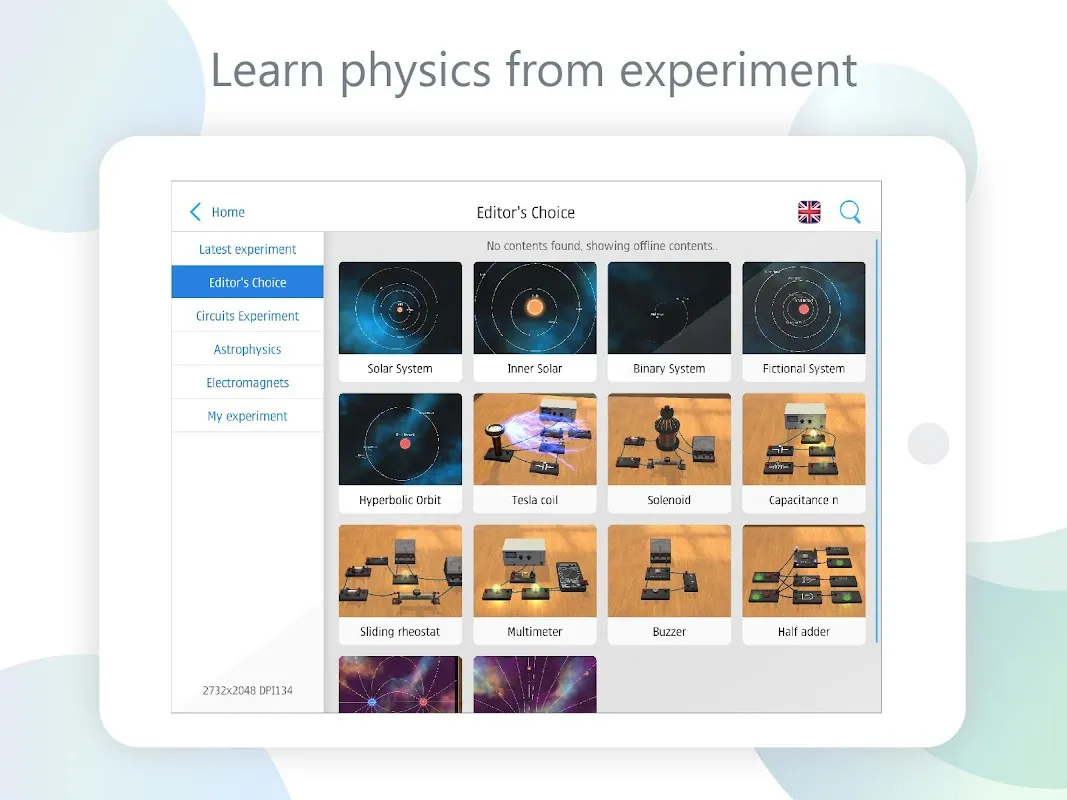Click the blue vertical scrollbar
Viewport: 1067px width, 800px height.
click(x=877, y=440)
